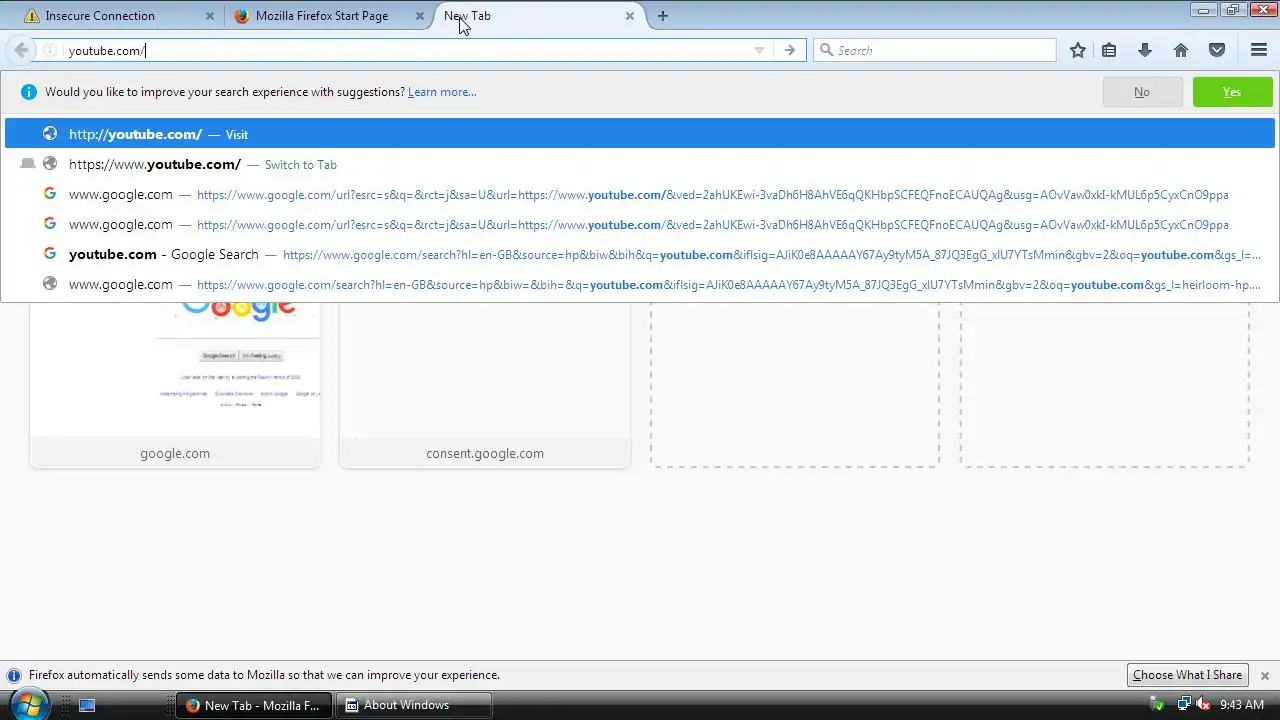Select New Tab - Mozilla Firefox taskbar button

coord(254,705)
